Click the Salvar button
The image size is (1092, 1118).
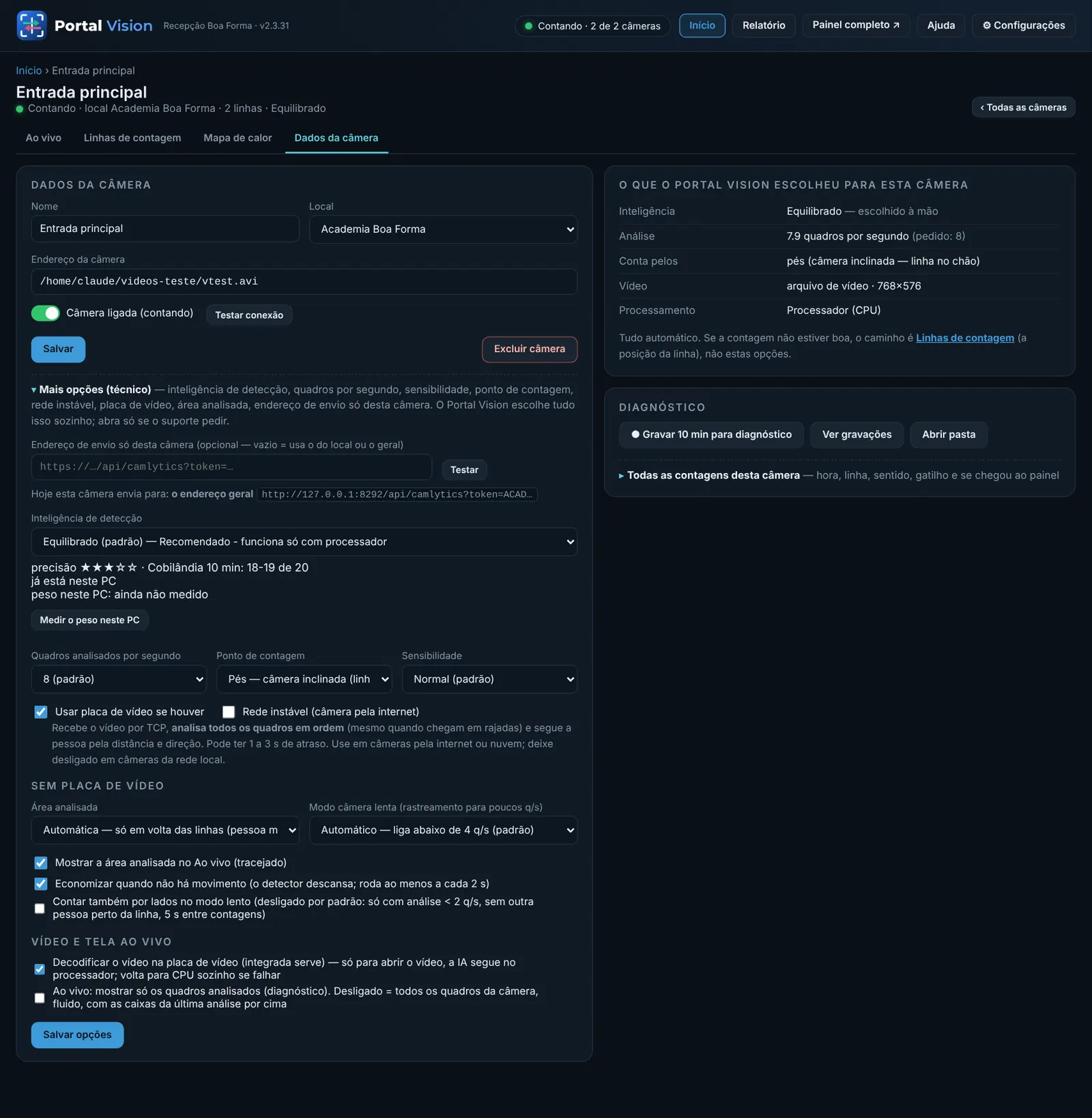point(58,349)
